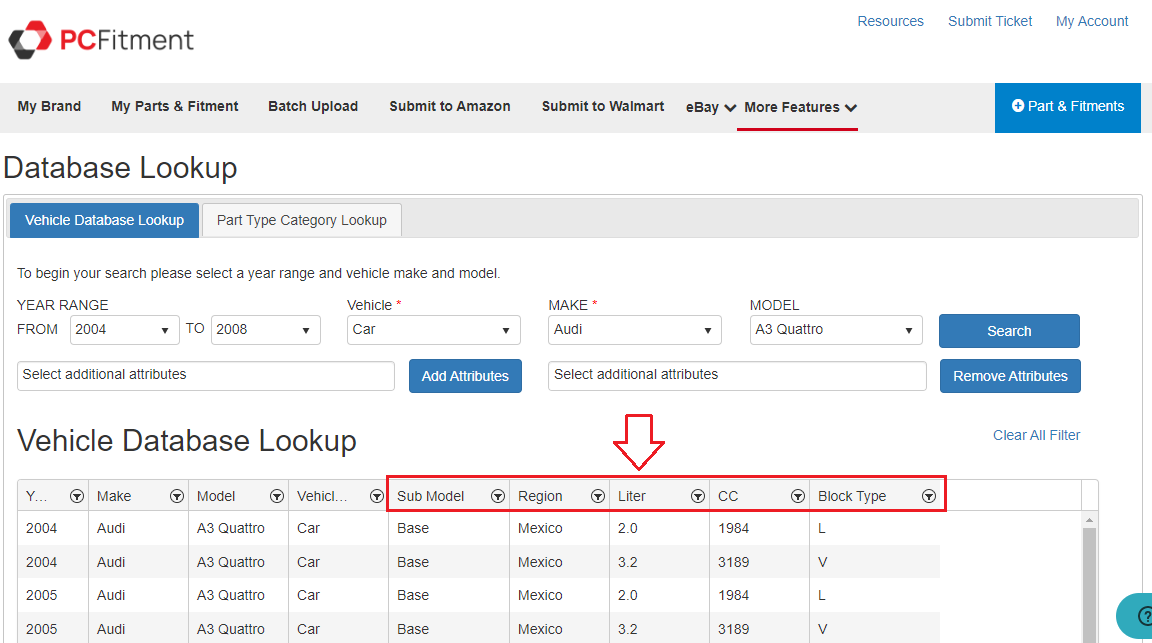Screen dimensions: 1152x643
Task: Click the Clear All Filter link
Action: pos(1036,435)
